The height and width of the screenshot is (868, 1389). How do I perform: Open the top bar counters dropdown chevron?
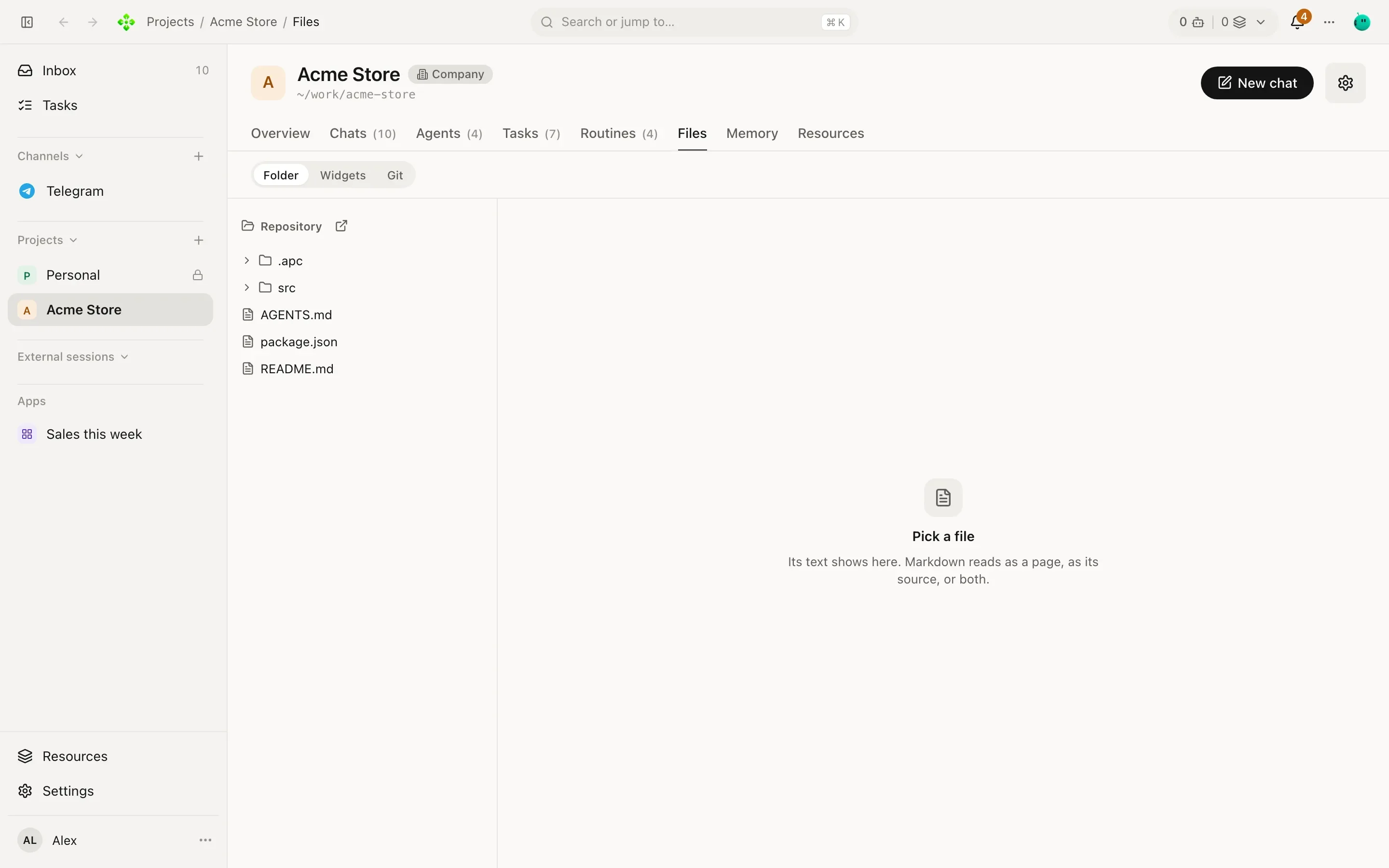1260,22
